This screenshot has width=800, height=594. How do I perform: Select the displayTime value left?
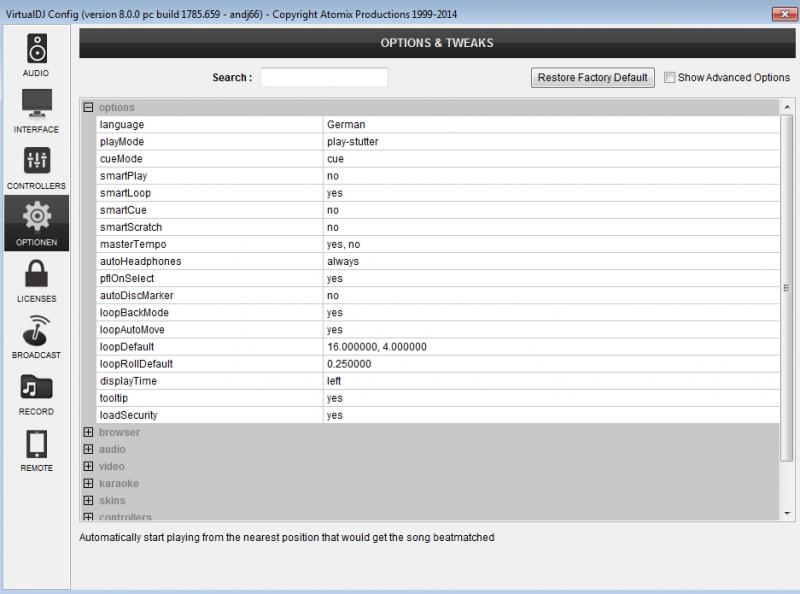click(x=334, y=381)
